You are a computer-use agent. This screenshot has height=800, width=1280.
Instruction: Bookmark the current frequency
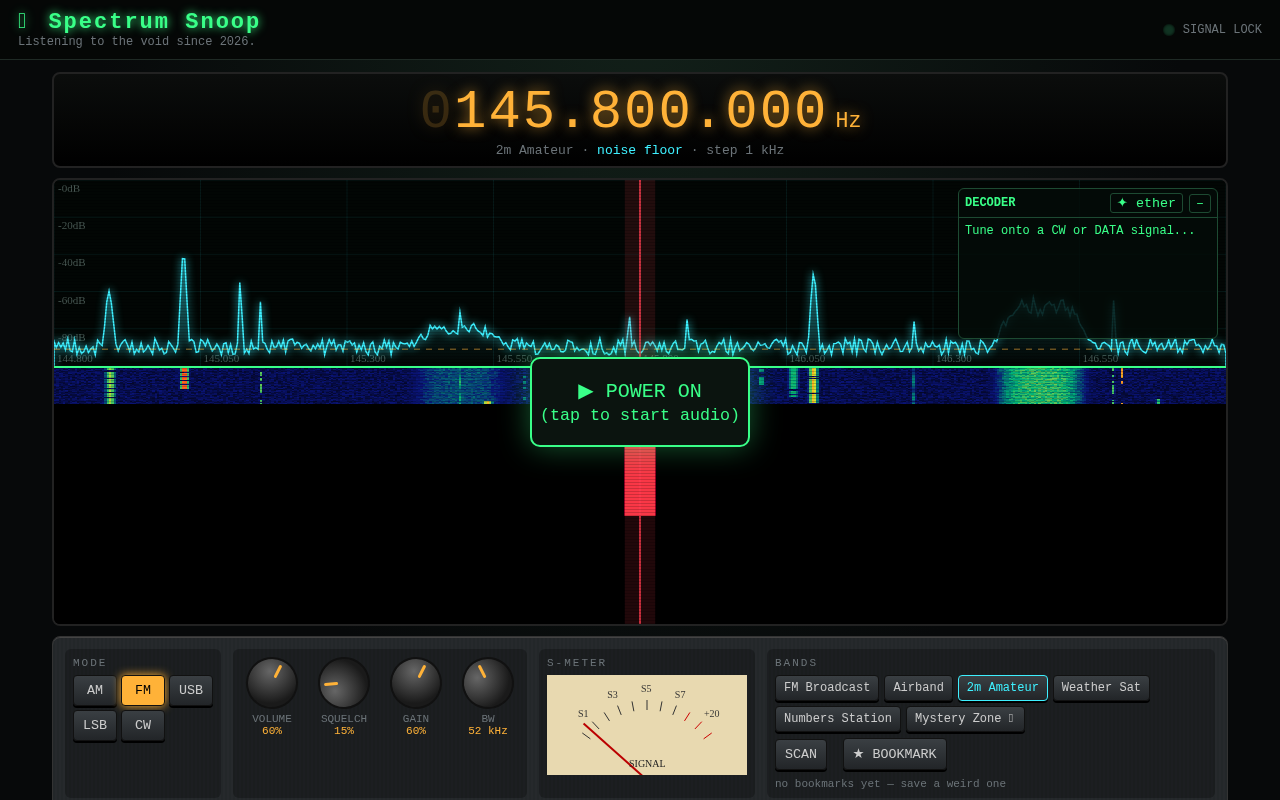click(x=895, y=754)
